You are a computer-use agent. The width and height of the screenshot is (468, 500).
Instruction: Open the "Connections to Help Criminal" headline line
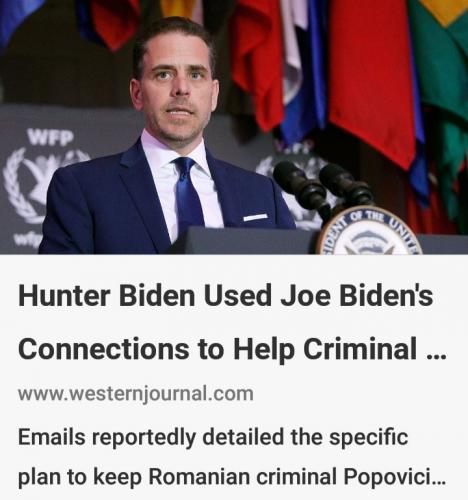pos(218,349)
